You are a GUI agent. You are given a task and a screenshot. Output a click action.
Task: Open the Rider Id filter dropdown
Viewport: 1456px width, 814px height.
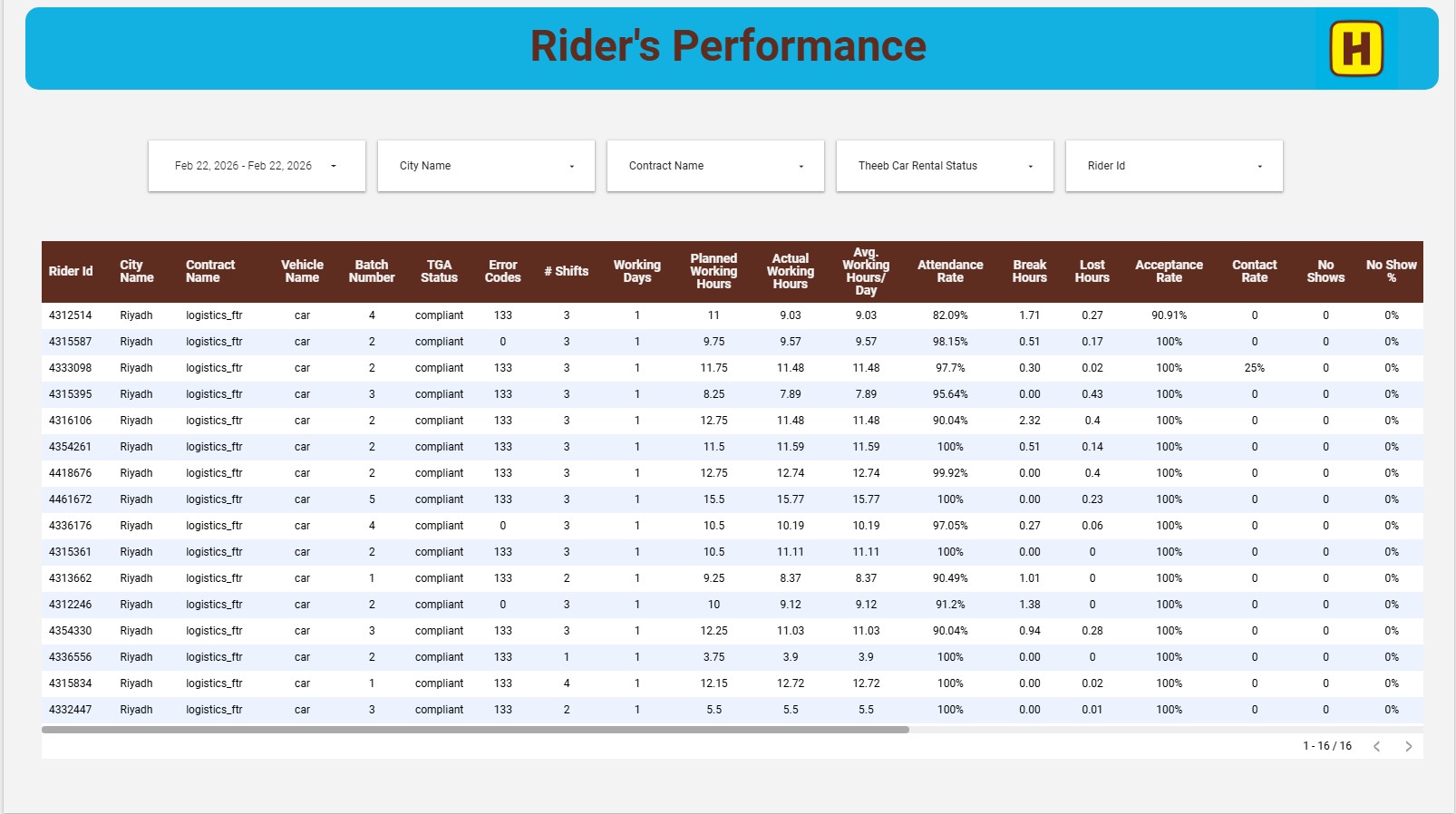1174,166
